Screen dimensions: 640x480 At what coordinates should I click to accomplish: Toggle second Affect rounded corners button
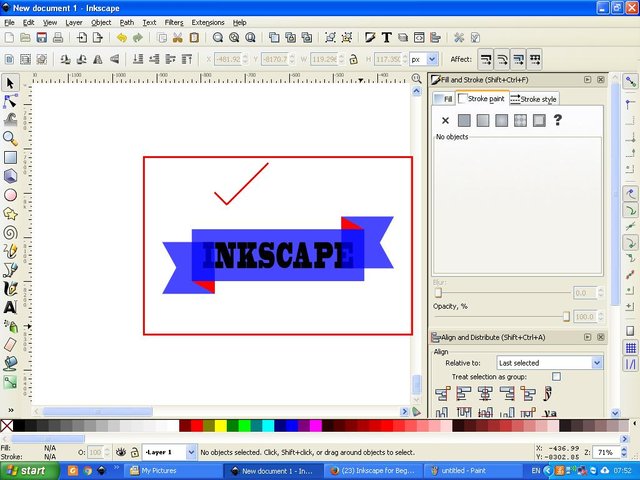point(502,60)
